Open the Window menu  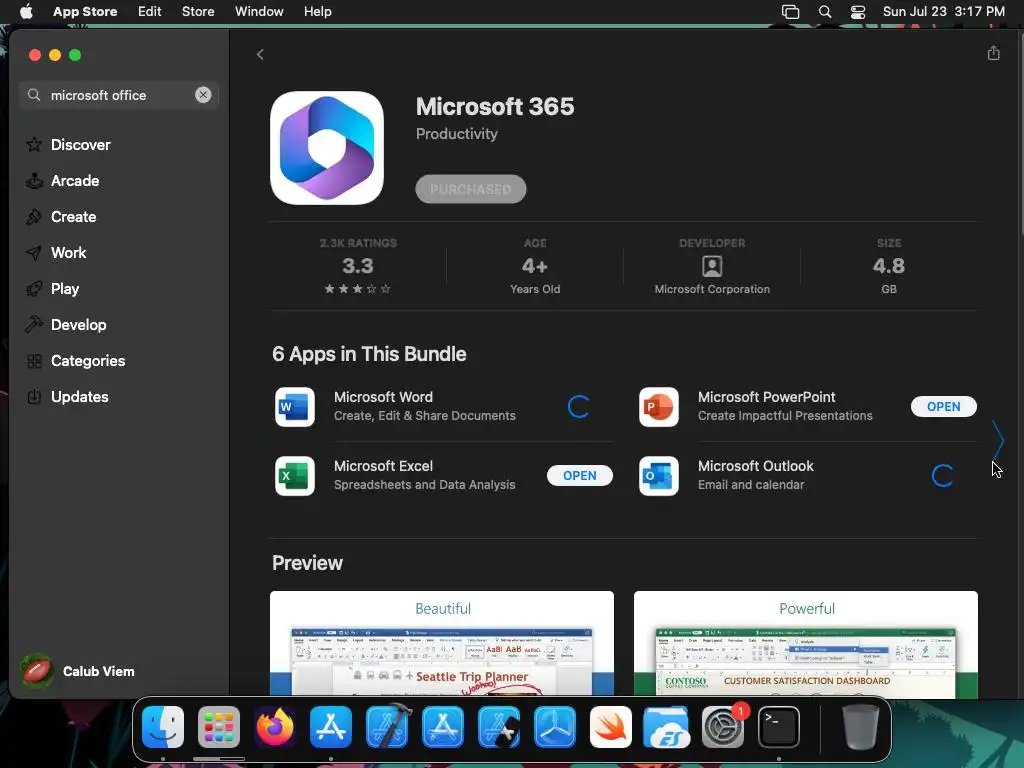point(259,12)
